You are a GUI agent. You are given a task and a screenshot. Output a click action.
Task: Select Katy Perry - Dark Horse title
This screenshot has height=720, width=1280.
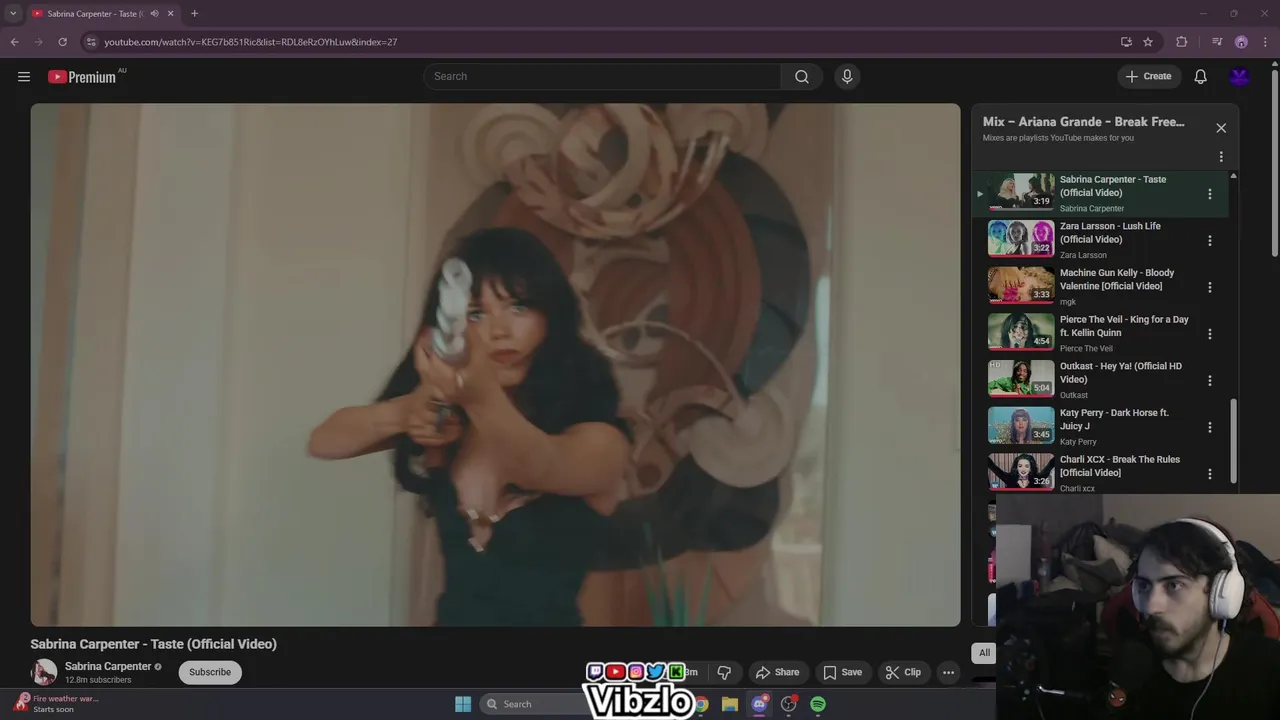pyautogui.click(x=1114, y=419)
